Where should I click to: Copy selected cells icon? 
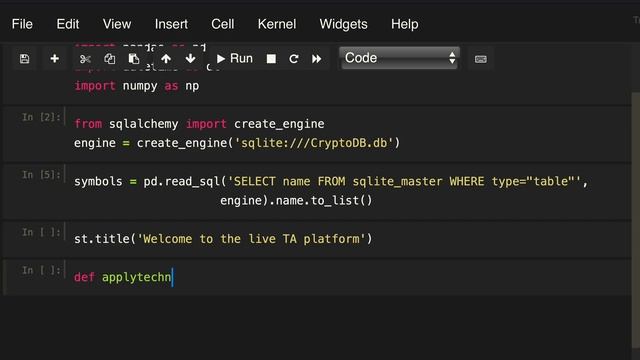point(109,59)
